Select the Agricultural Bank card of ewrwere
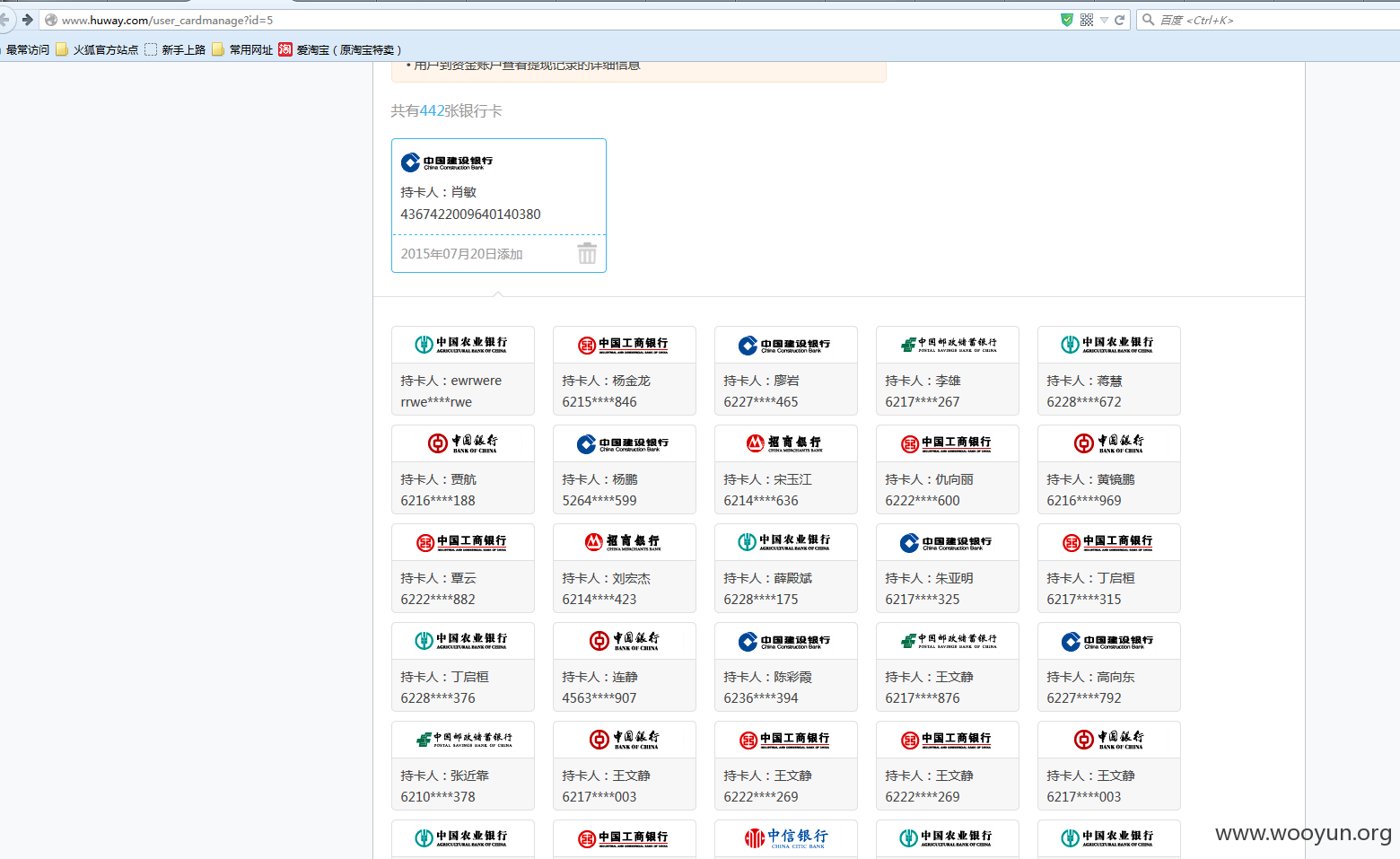Image resolution: width=1400 pixels, height=859 pixels. [463, 371]
